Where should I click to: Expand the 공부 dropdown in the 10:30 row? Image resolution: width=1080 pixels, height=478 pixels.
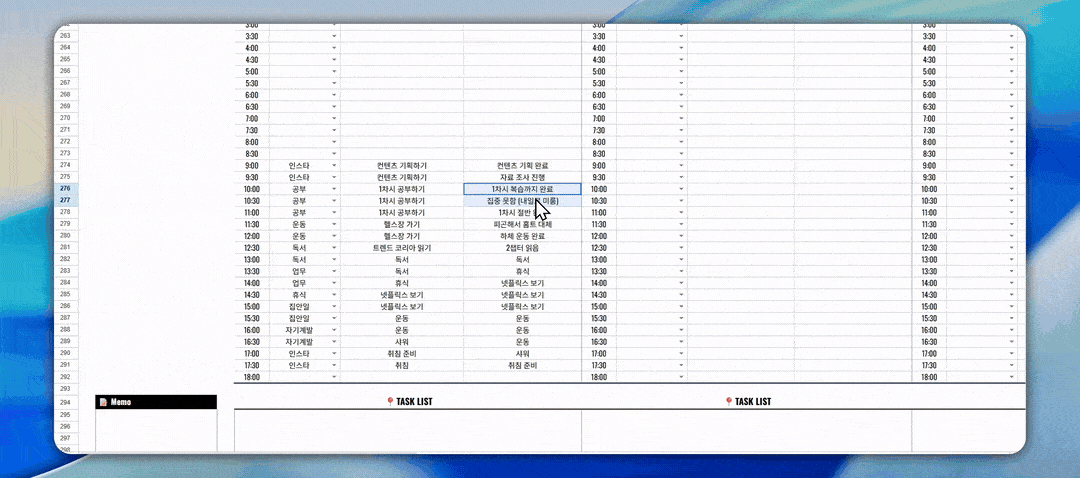pos(334,201)
